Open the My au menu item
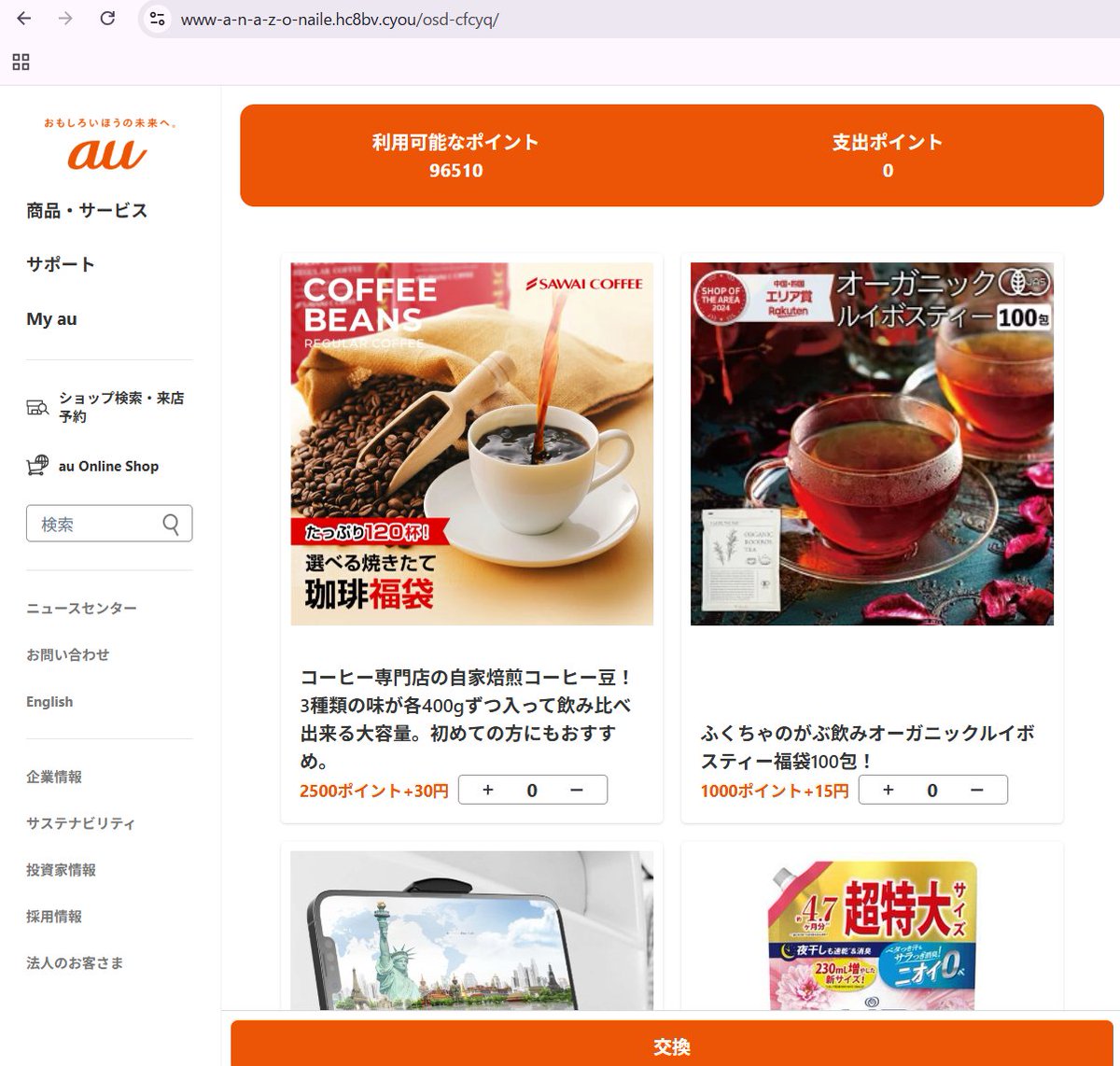Screen dimensions: 1120x1066 pos(51,319)
